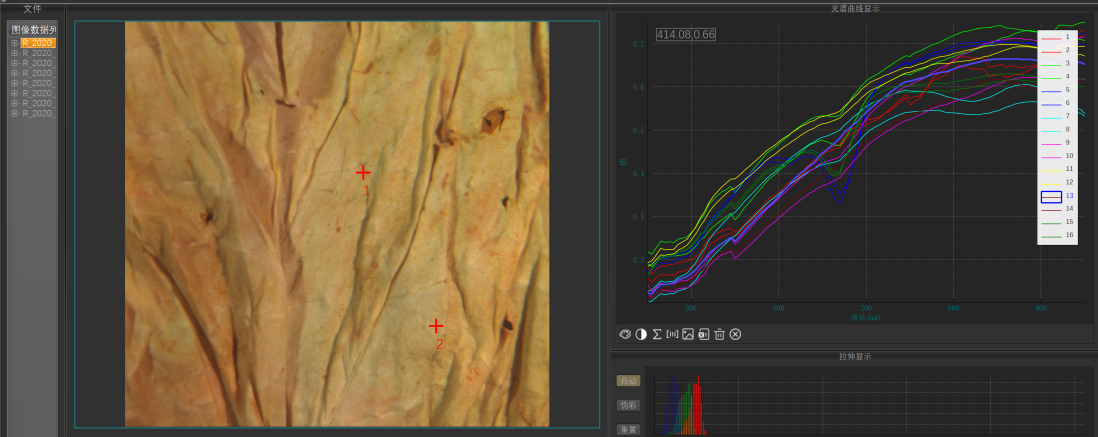Click the trash can delete icon
The width and height of the screenshot is (1098, 437).
coord(719,334)
